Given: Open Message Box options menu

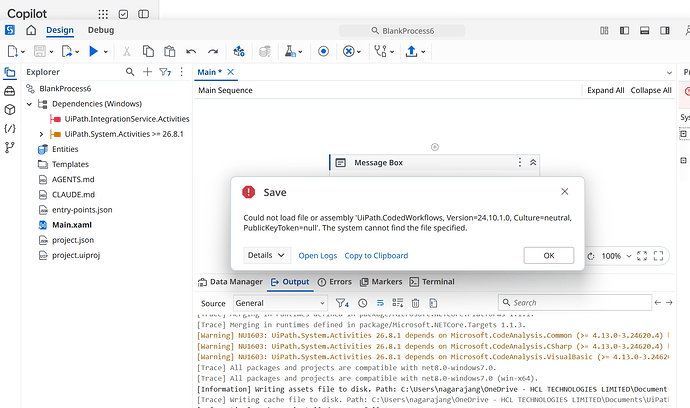Looking at the screenshot, I should click(520, 162).
